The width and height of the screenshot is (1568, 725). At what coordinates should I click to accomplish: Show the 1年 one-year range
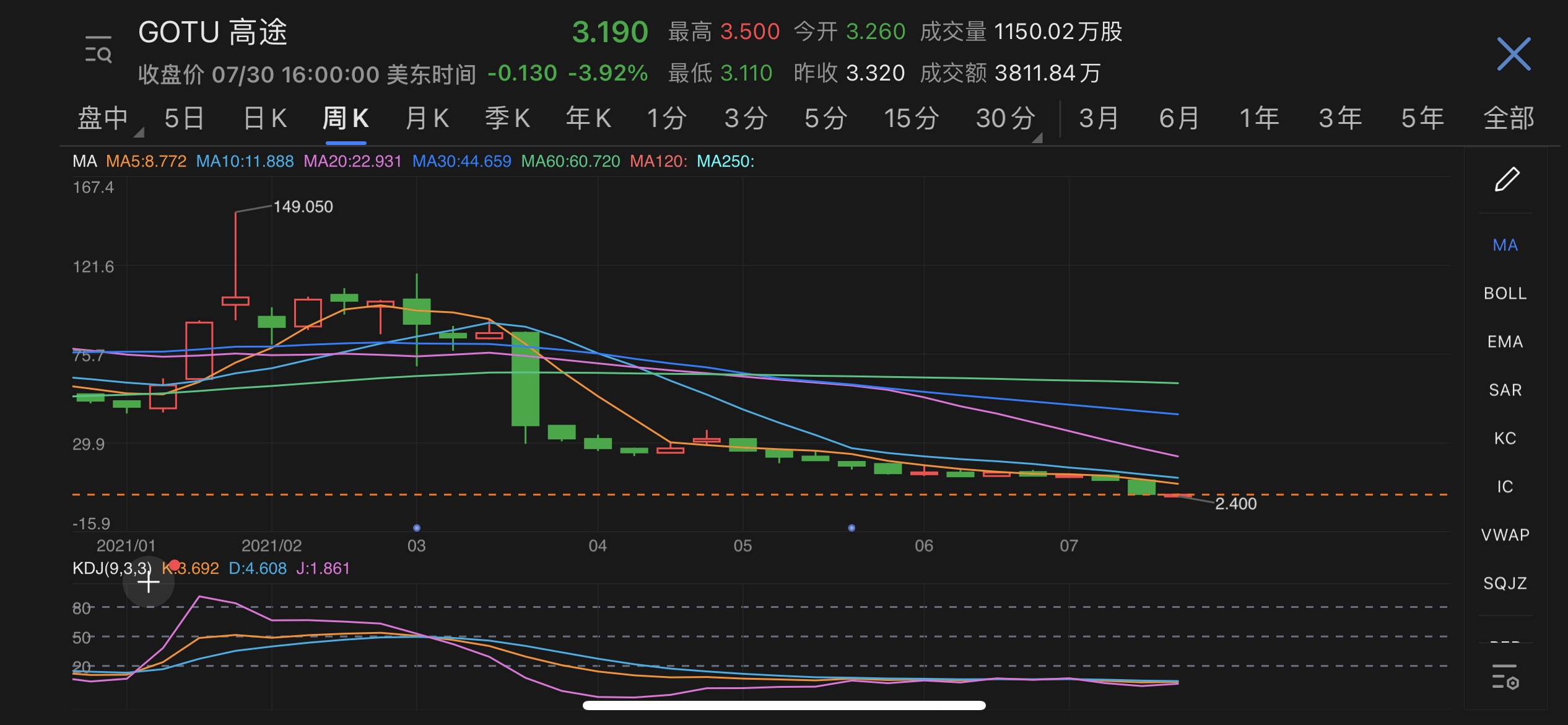pos(1258,118)
